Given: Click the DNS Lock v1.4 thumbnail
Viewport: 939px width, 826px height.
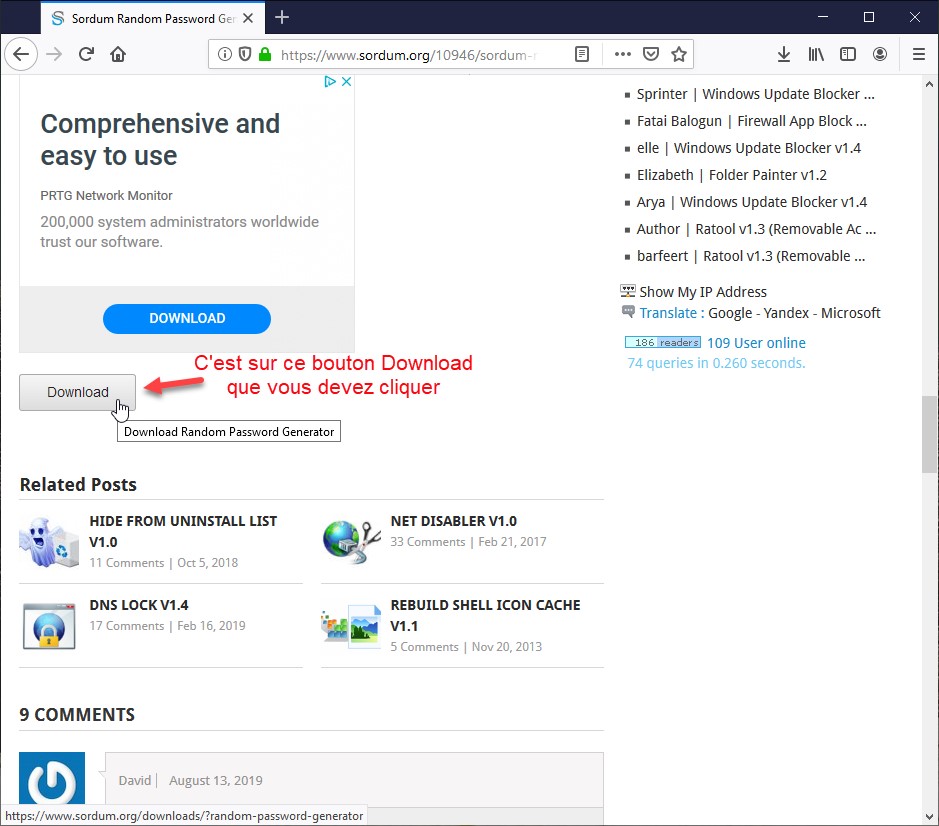Looking at the screenshot, I should 49,626.
